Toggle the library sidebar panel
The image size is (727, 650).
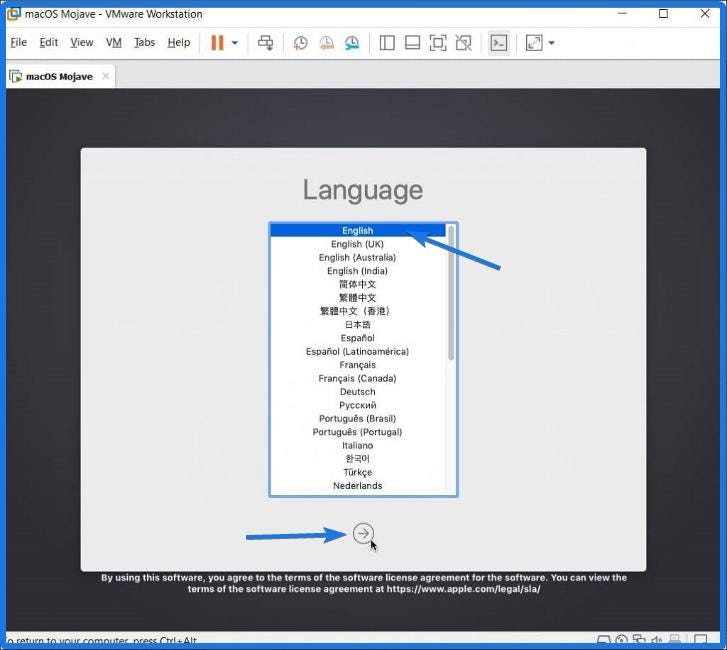pyautogui.click(x=387, y=43)
